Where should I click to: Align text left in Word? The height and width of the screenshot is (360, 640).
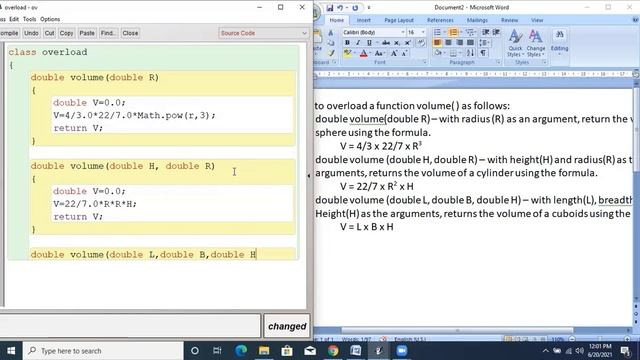[437, 42]
